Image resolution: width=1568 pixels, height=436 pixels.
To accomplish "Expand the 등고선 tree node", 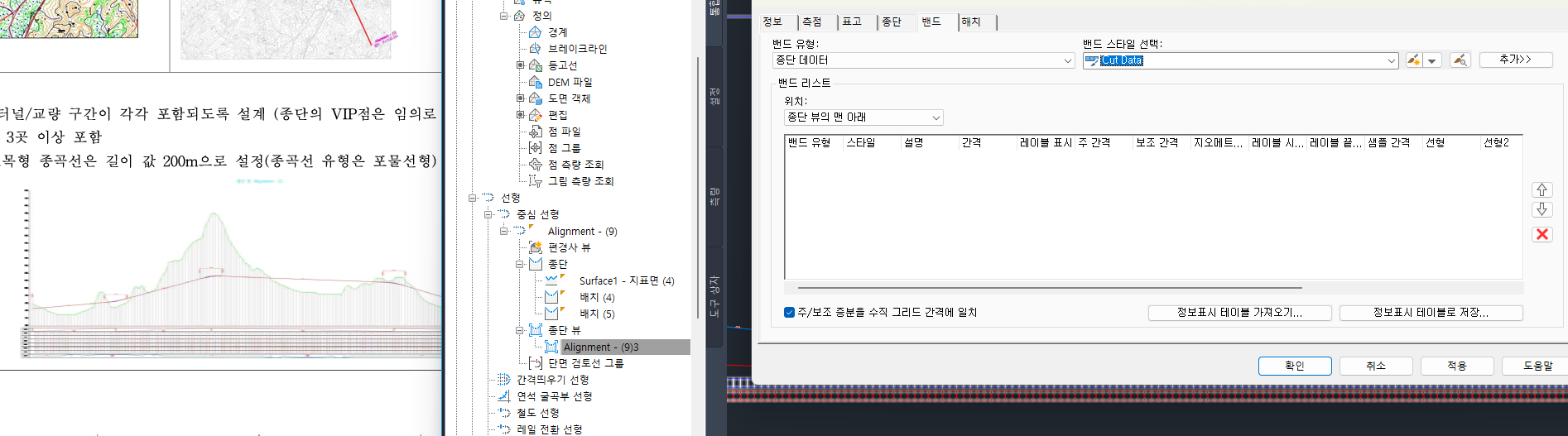I will pos(520,65).
